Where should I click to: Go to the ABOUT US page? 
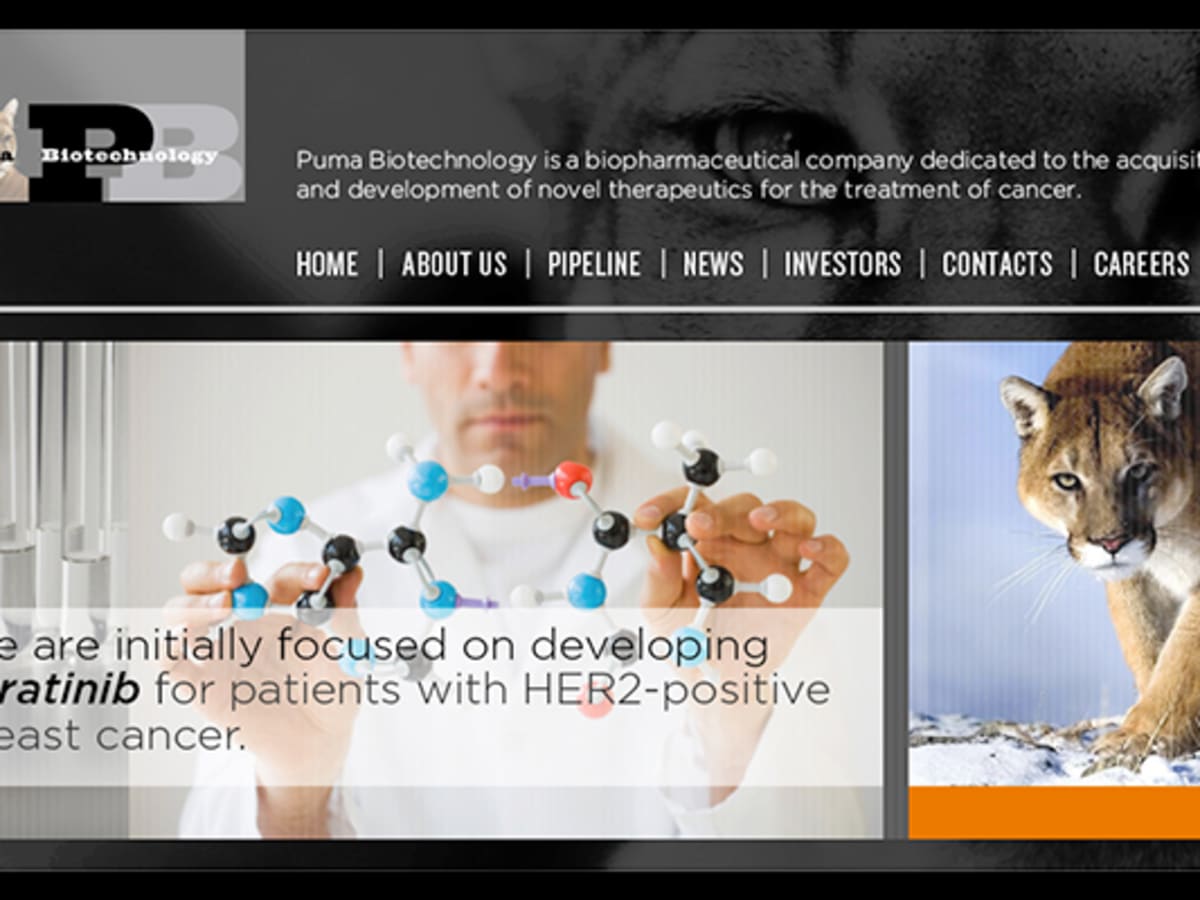point(454,264)
